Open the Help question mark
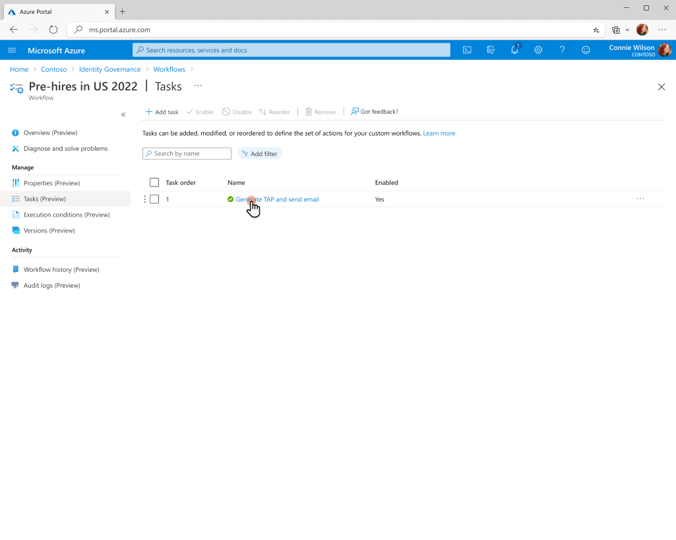Screen dimensions: 676x540 click(562, 50)
